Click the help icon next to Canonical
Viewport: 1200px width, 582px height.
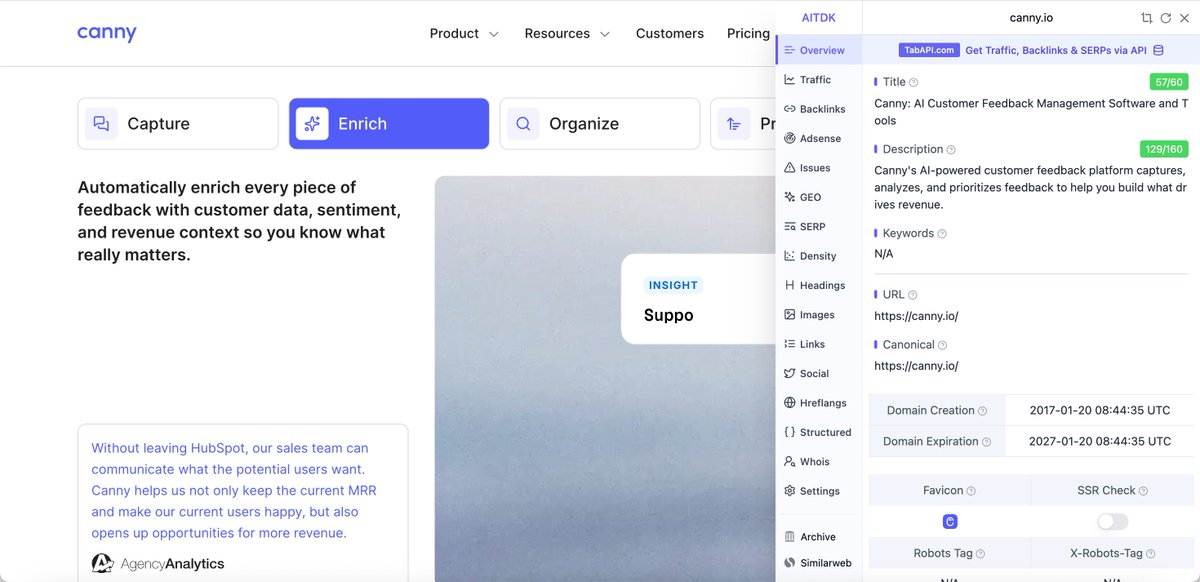click(x=942, y=345)
